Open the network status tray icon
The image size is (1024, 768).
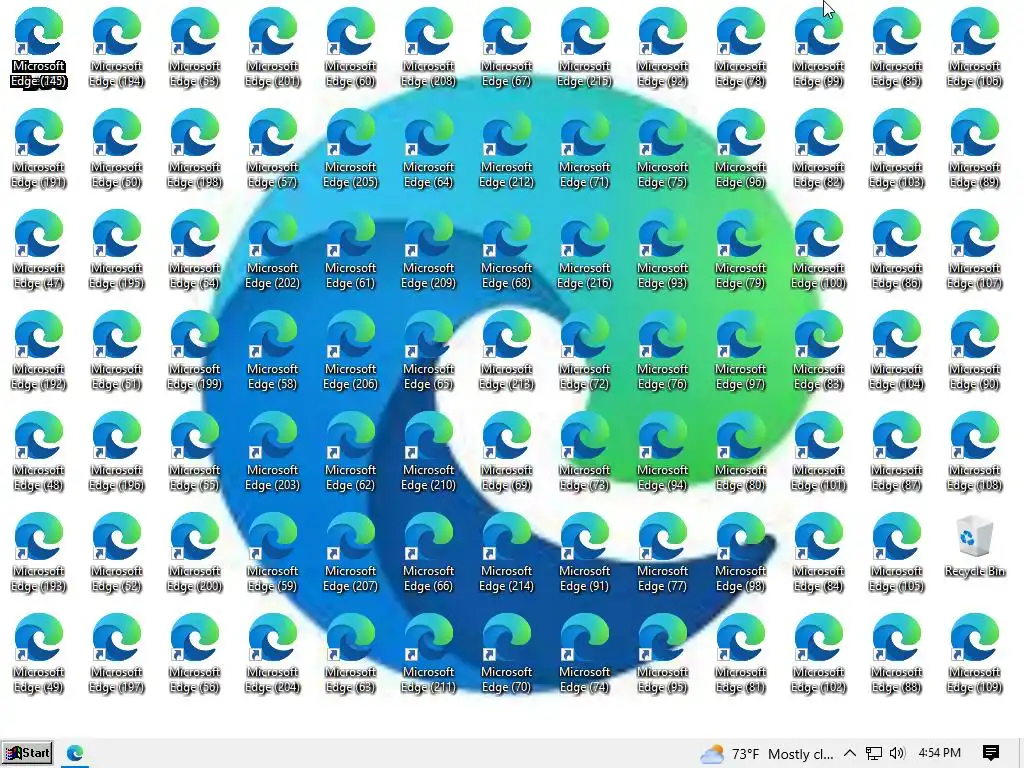click(873, 754)
